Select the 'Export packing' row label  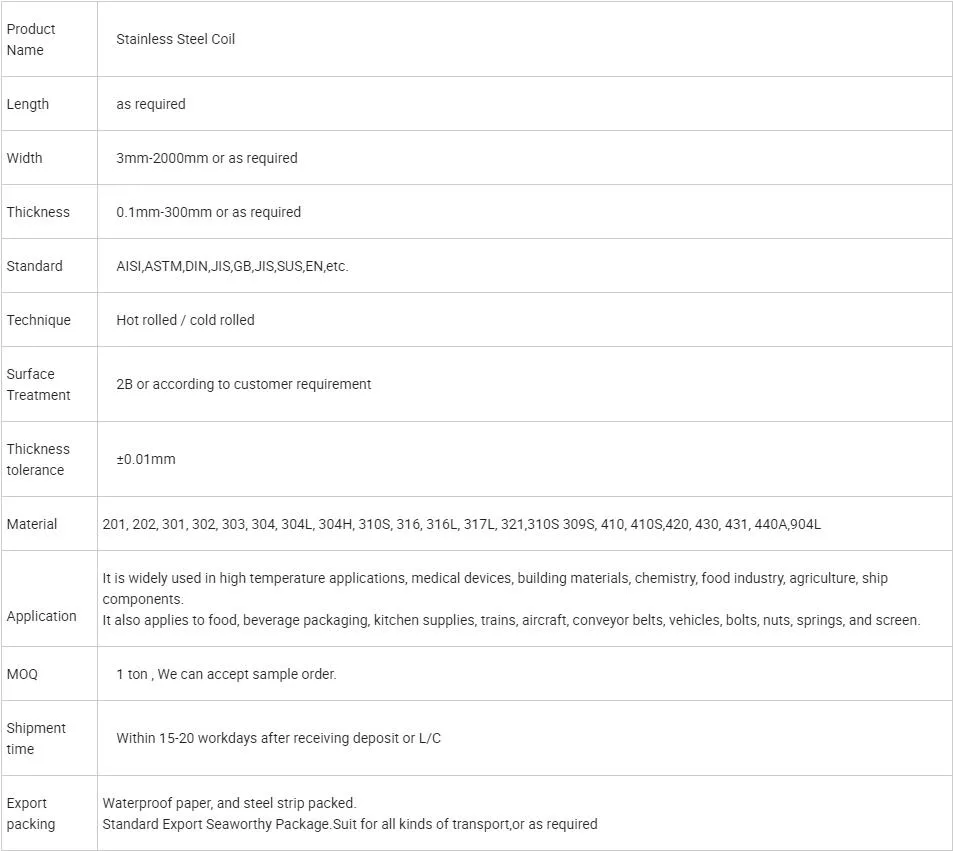pyautogui.click(x=31, y=813)
